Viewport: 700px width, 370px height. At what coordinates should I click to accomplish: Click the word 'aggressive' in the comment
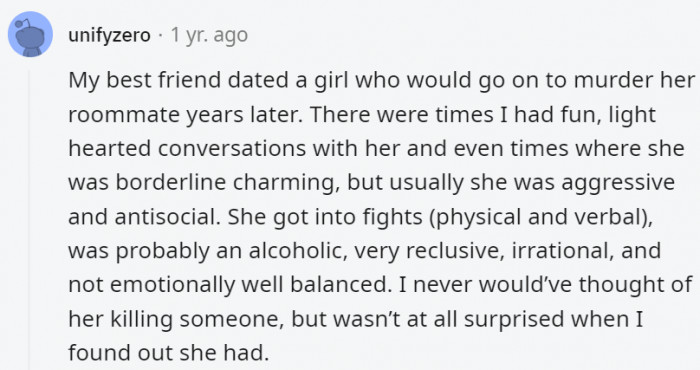618,183
